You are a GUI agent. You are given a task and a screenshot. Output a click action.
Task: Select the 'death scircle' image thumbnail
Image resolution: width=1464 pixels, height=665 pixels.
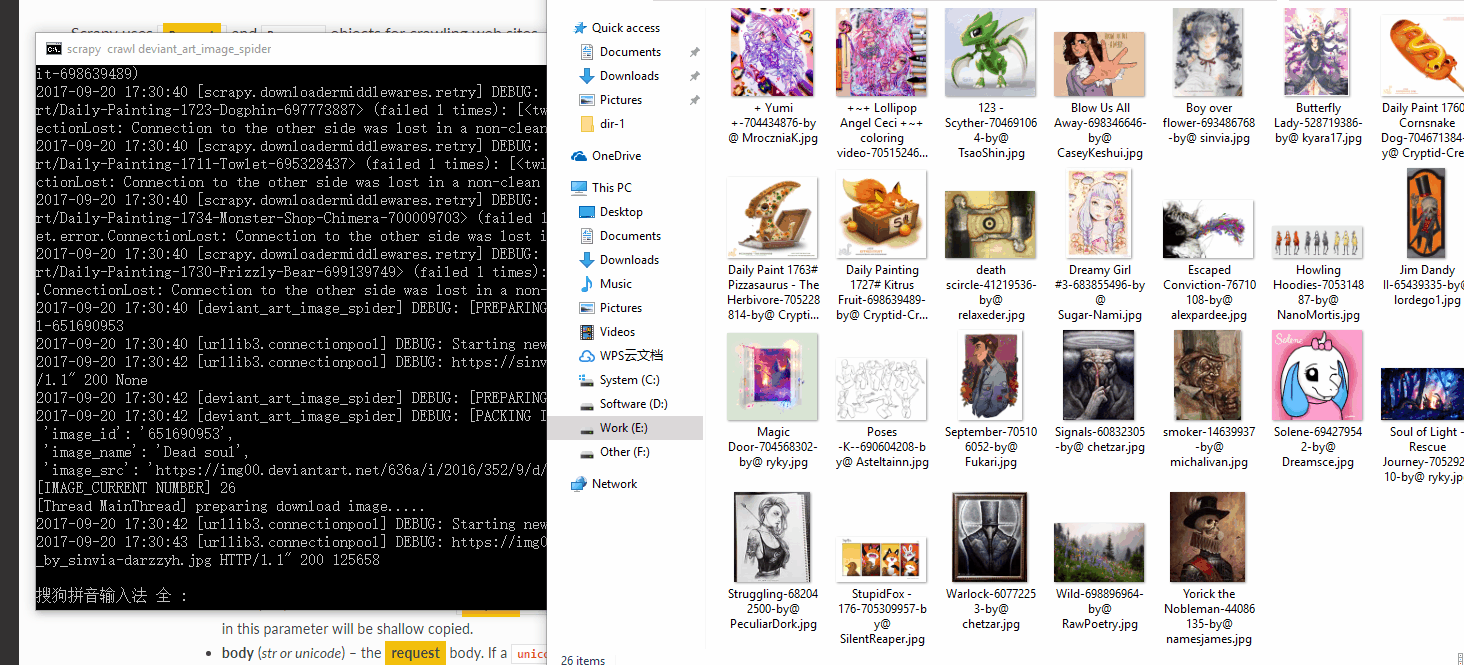point(991,225)
